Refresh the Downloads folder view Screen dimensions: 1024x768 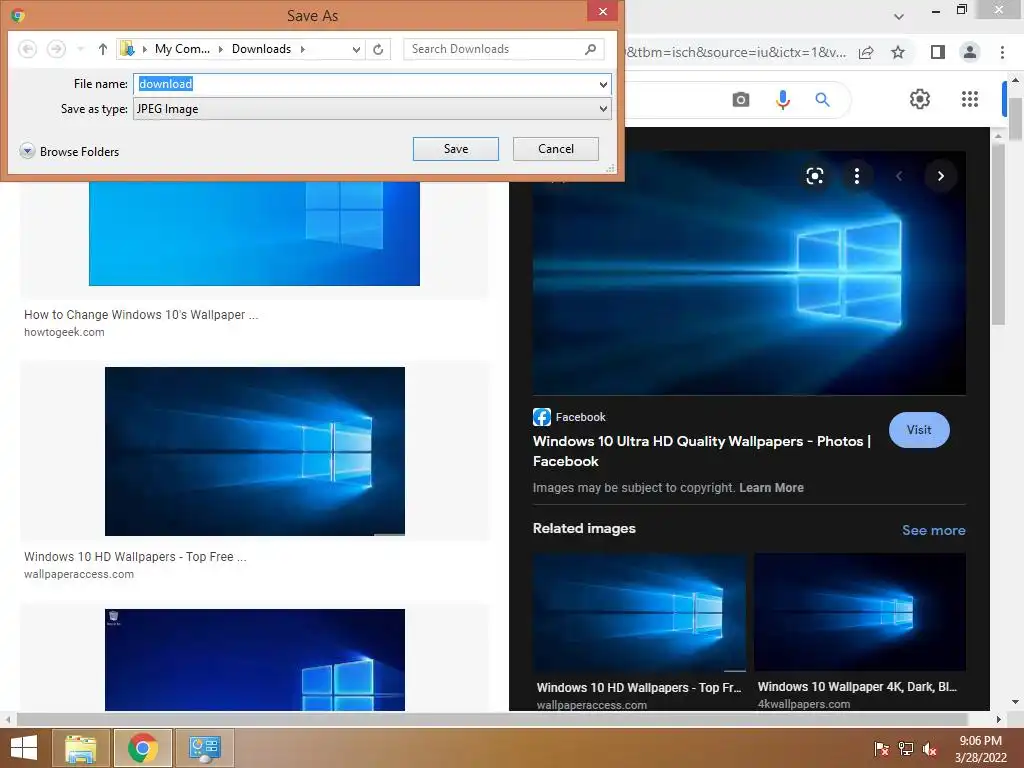pyautogui.click(x=378, y=49)
